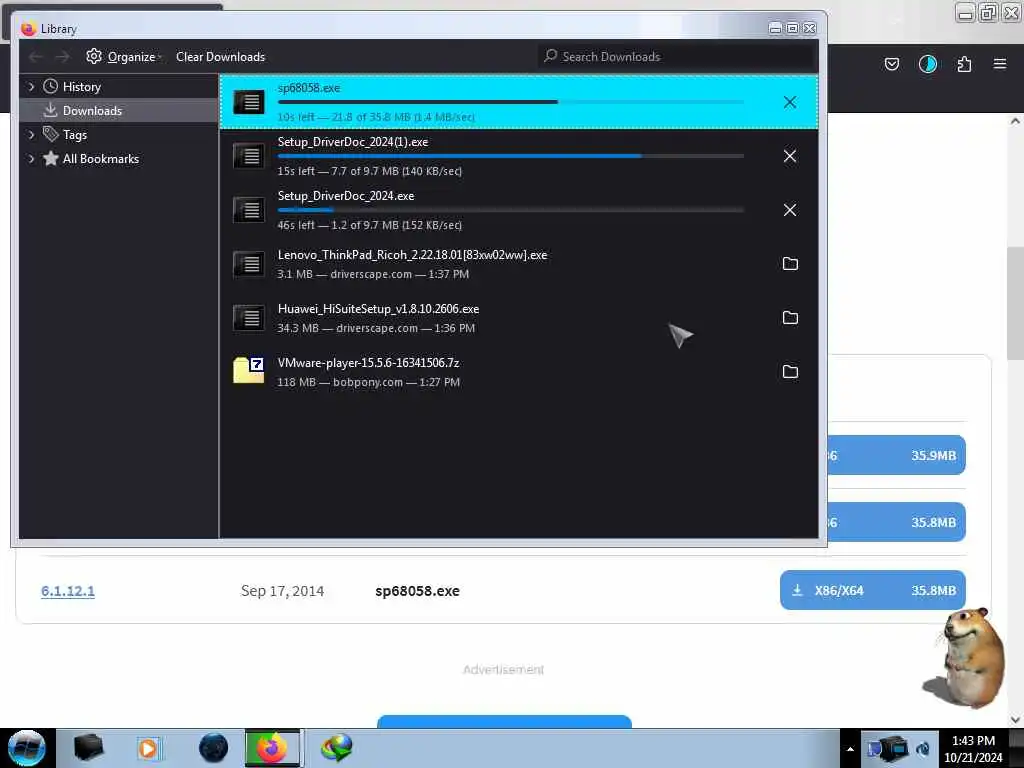Screen dimensions: 1024x768
Task: Click Setup_DriverDoc_2024(1).exe progress bar
Action: [x=511, y=156]
